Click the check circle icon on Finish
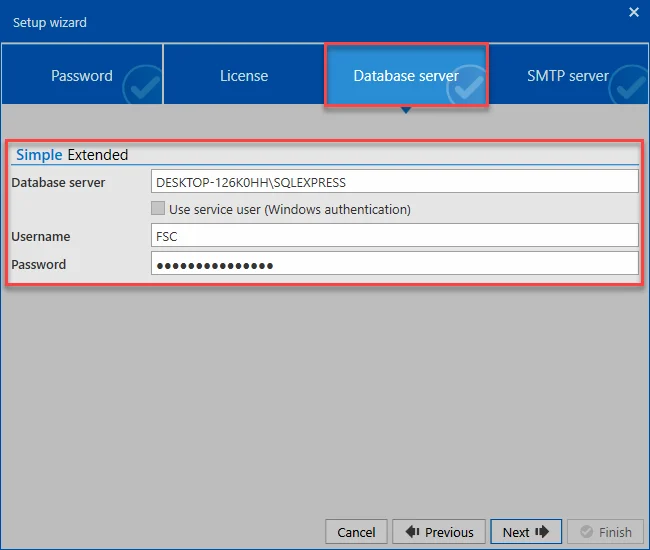Screen dimensions: 650x550 click(x=586, y=531)
